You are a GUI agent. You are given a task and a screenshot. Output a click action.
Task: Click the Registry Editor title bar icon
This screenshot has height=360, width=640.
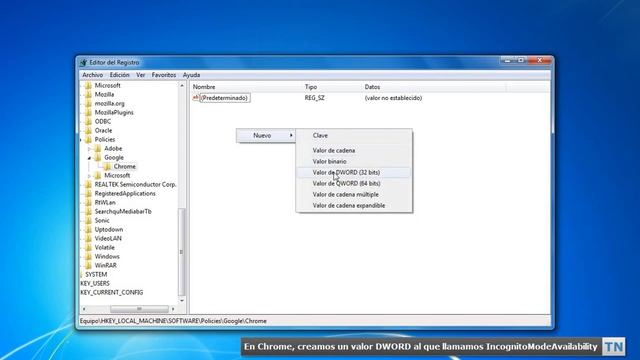pyautogui.click(x=84, y=62)
